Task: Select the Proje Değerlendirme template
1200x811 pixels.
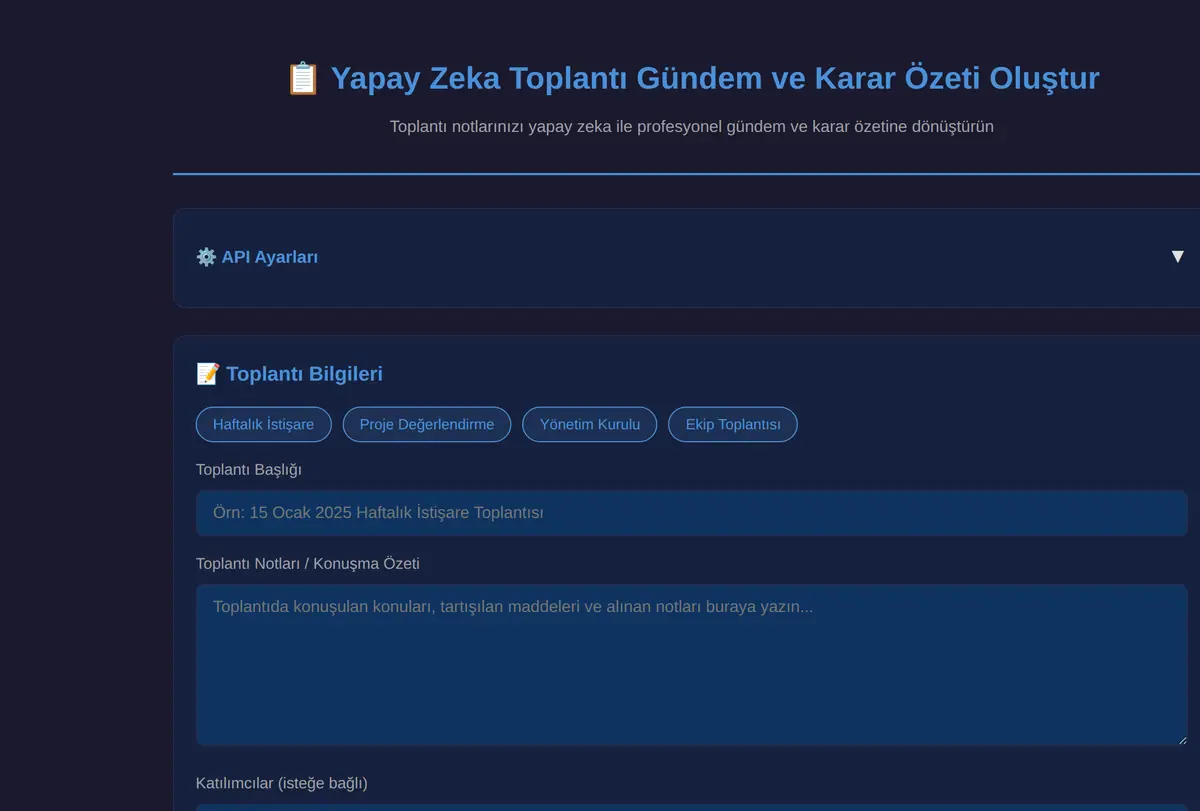Action: pyautogui.click(x=427, y=424)
